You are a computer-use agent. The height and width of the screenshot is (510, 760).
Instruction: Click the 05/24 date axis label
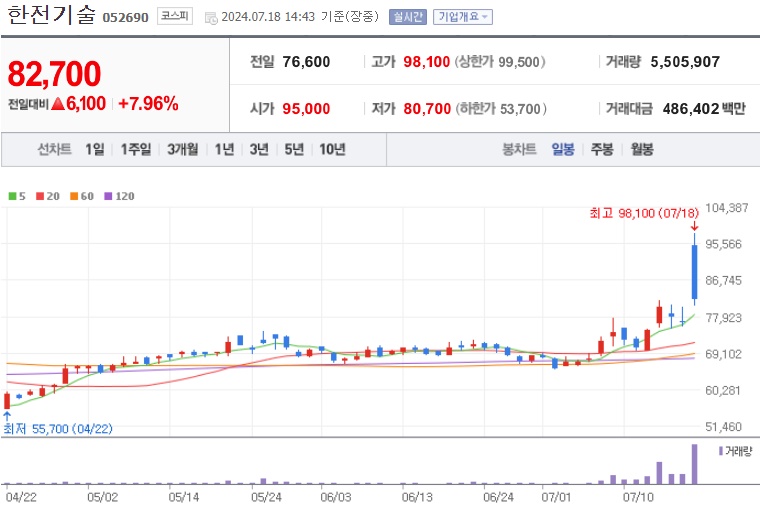[266, 497]
